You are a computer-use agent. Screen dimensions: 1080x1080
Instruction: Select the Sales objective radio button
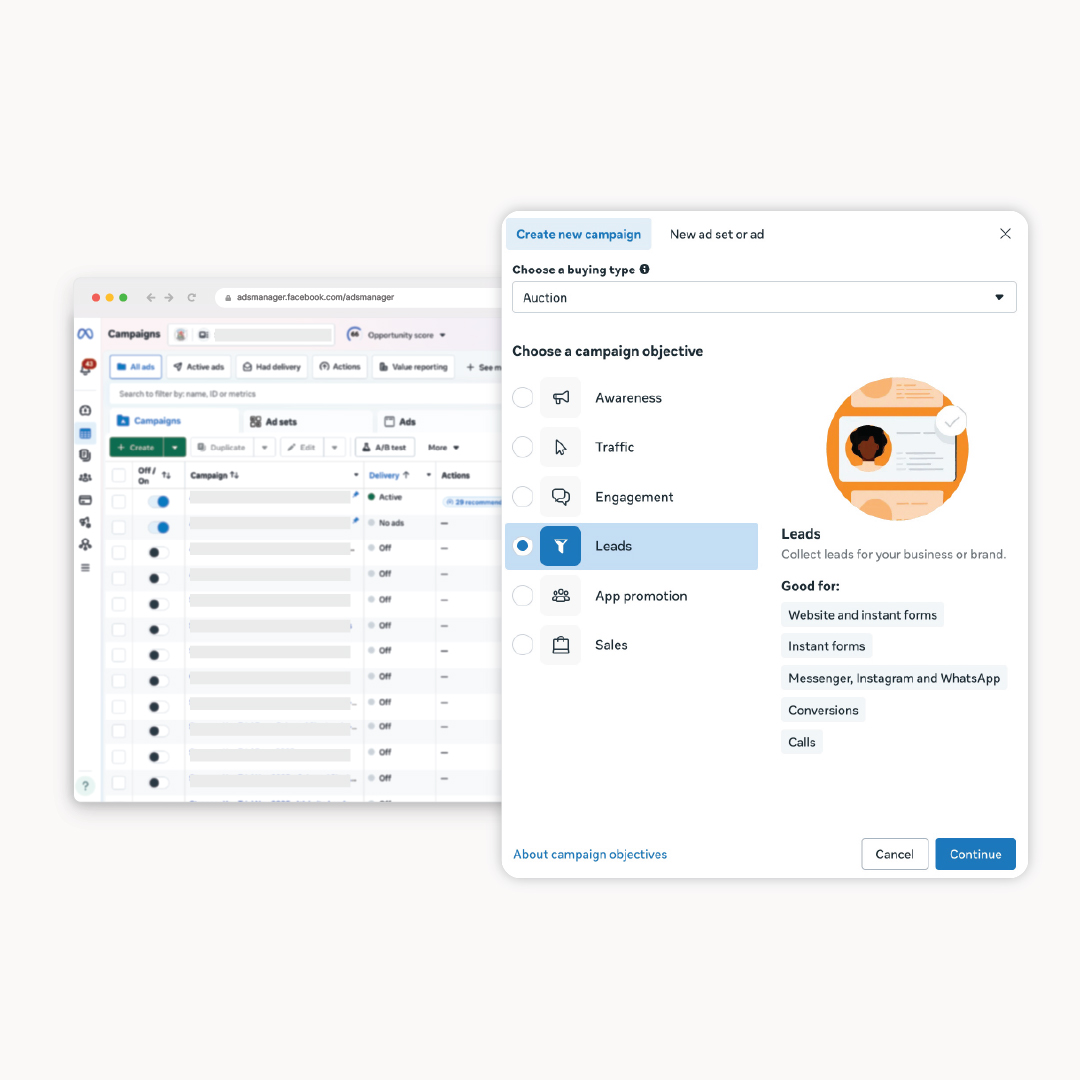pos(522,645)
